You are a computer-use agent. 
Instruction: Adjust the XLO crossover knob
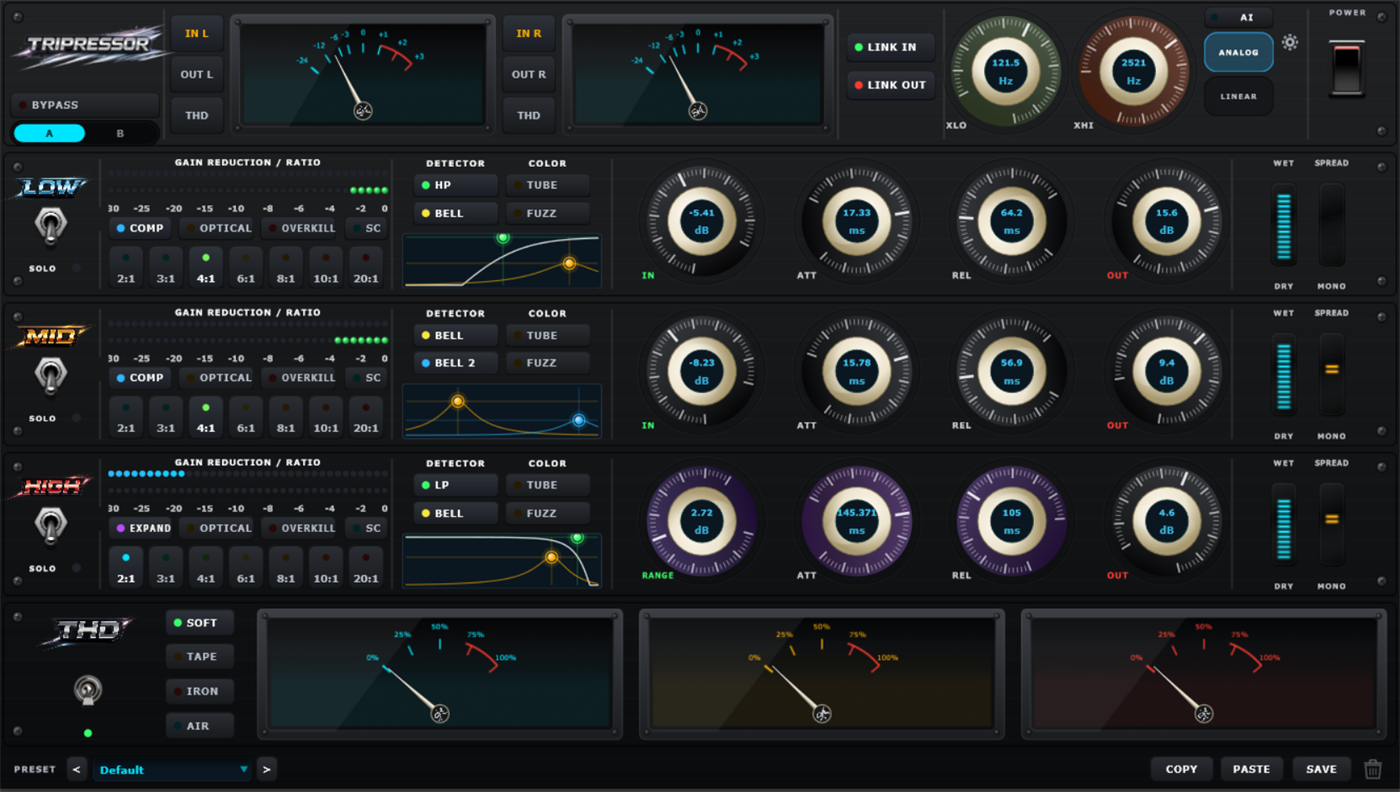(x=1004, y=70)
